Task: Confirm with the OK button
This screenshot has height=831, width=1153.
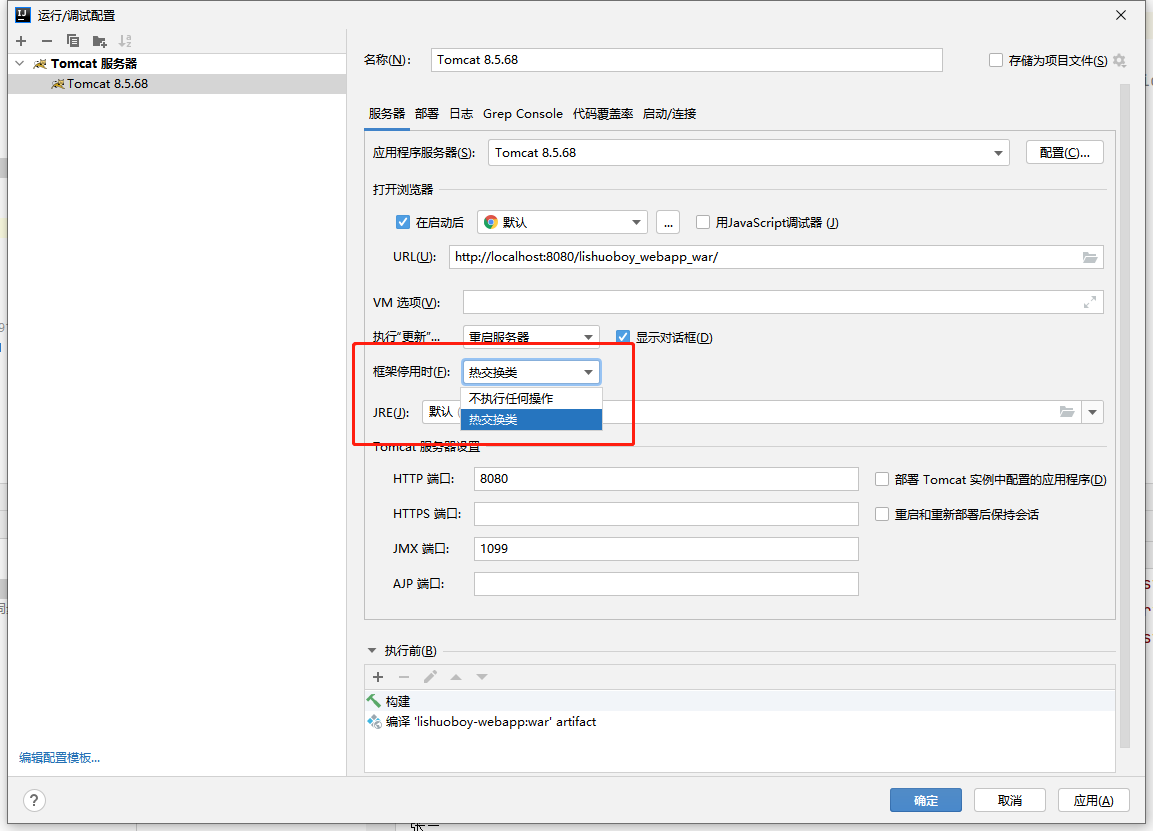Action: [x=926, y=800]
